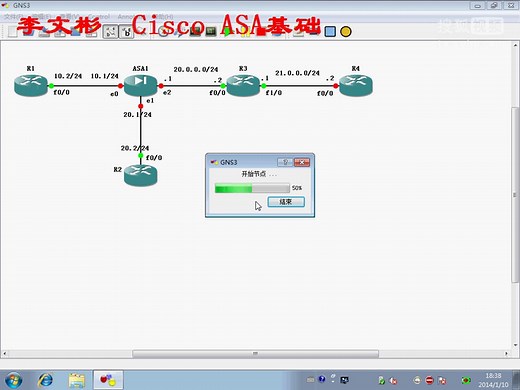
Task: Click the e0 interface label
Action: pyautogui.click(x=114, y=94)
